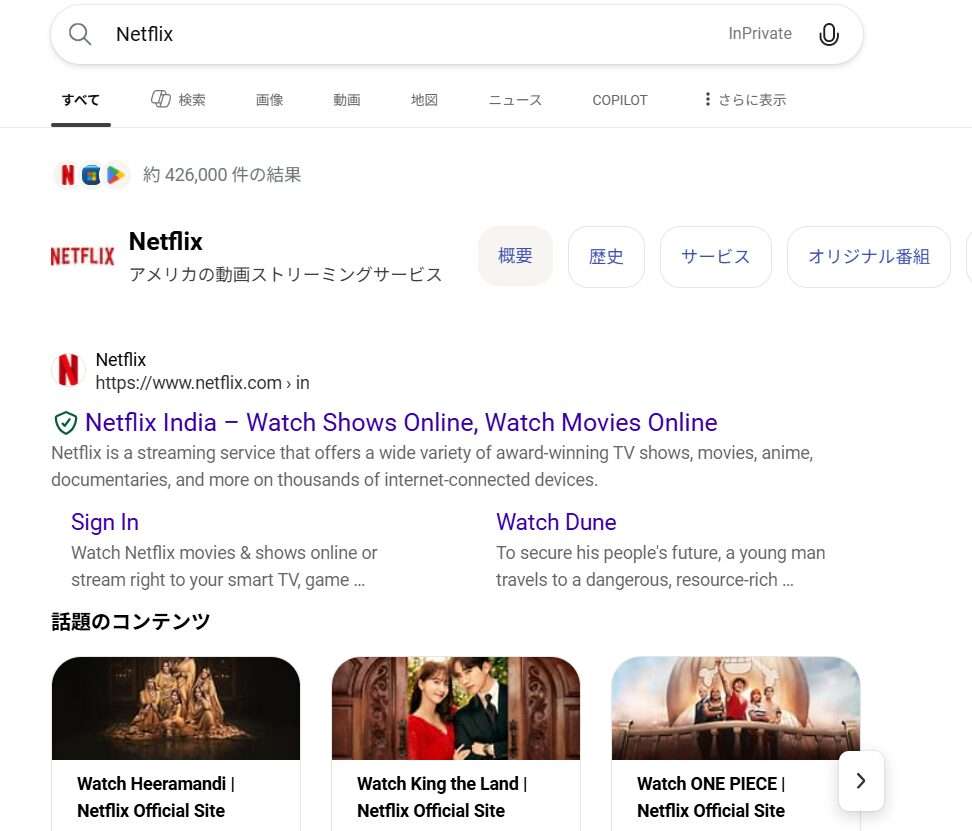Advance carousel with right chevron arrow
972x831 pixels.
tap(860, 781)
